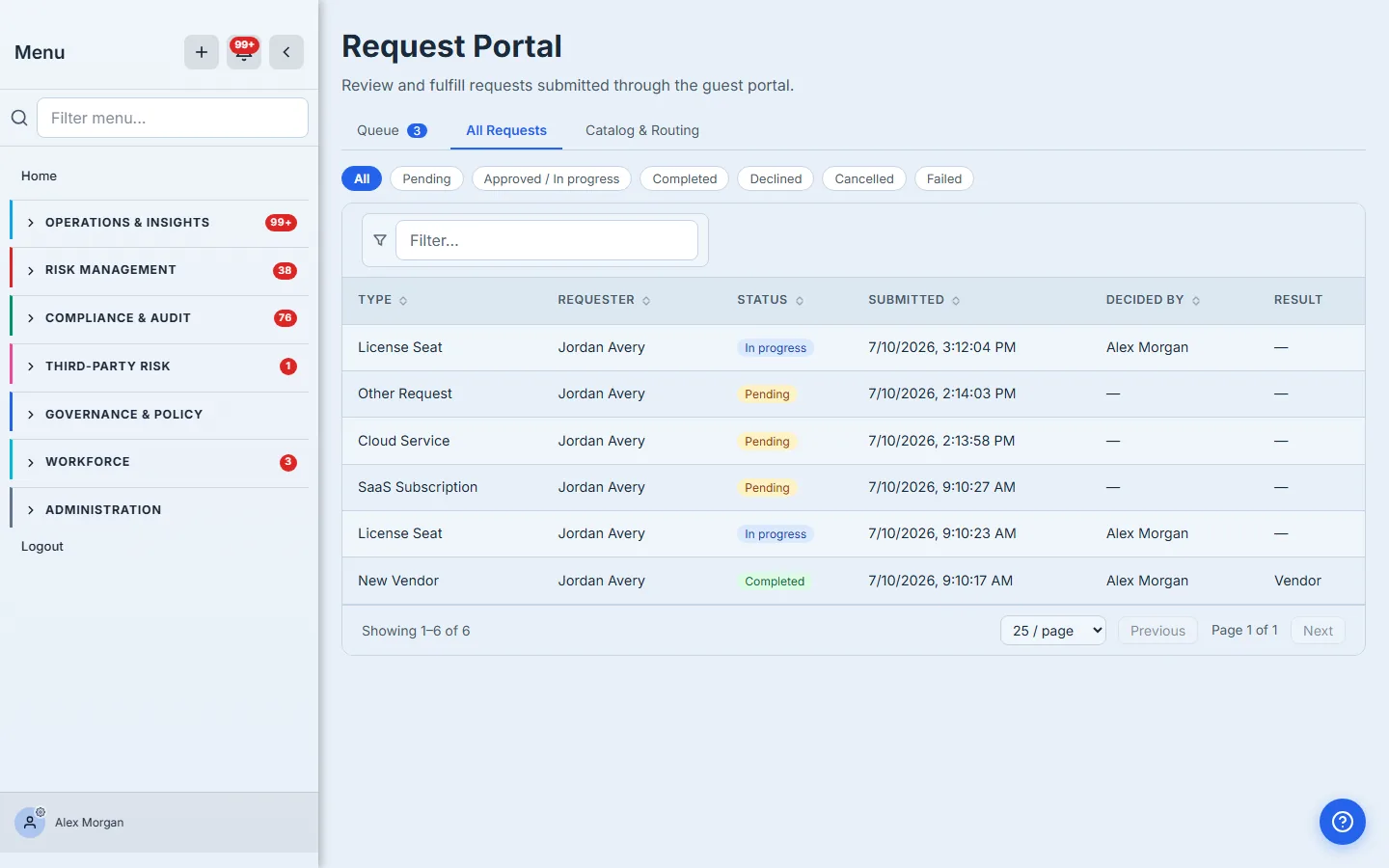The width and height of the screenshot is (1389, 868).
Task: Sort by Decided By column sort icon
Action: [x=1196, y=301]
